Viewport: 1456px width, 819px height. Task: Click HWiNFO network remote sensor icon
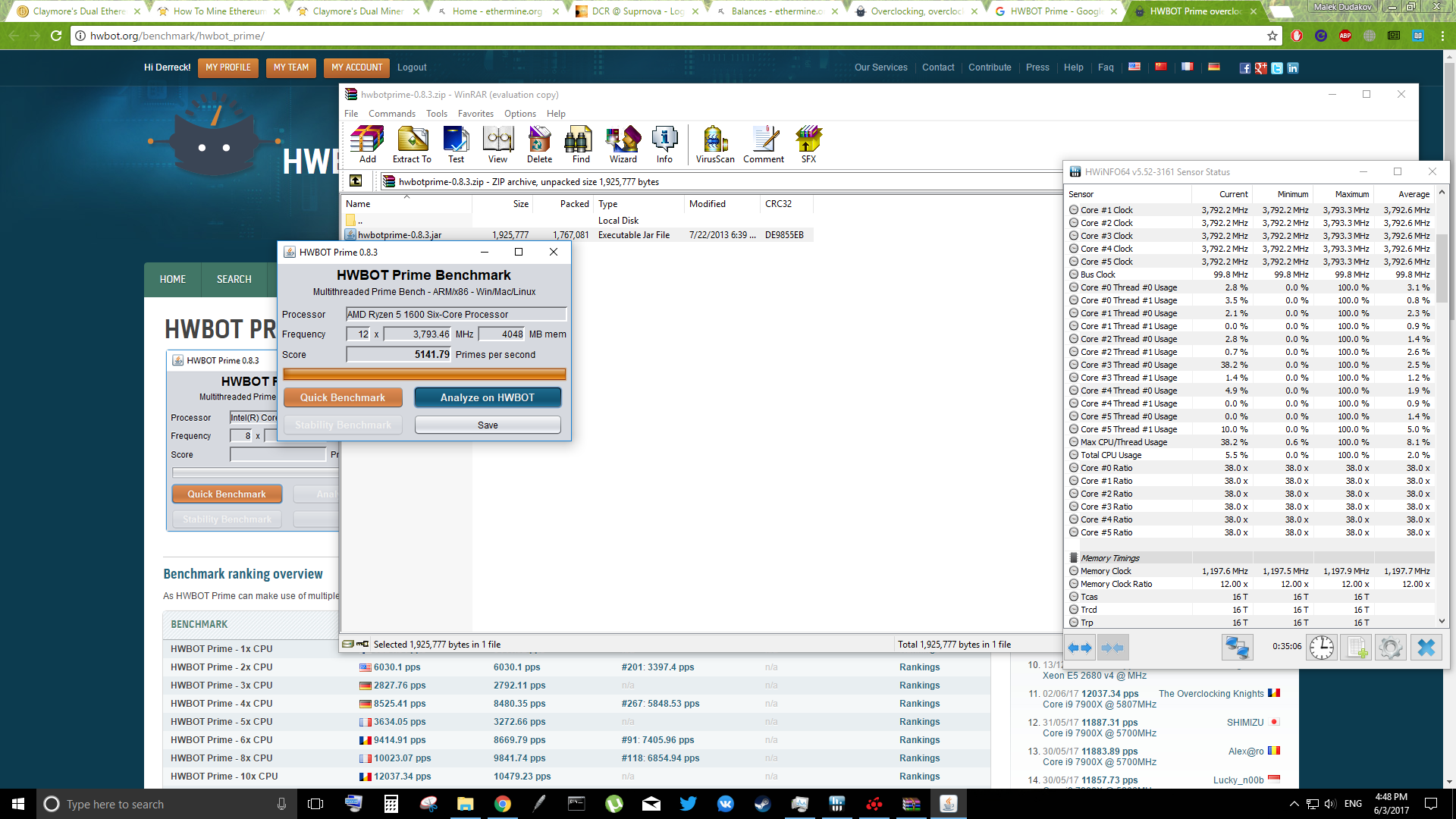1237,648
